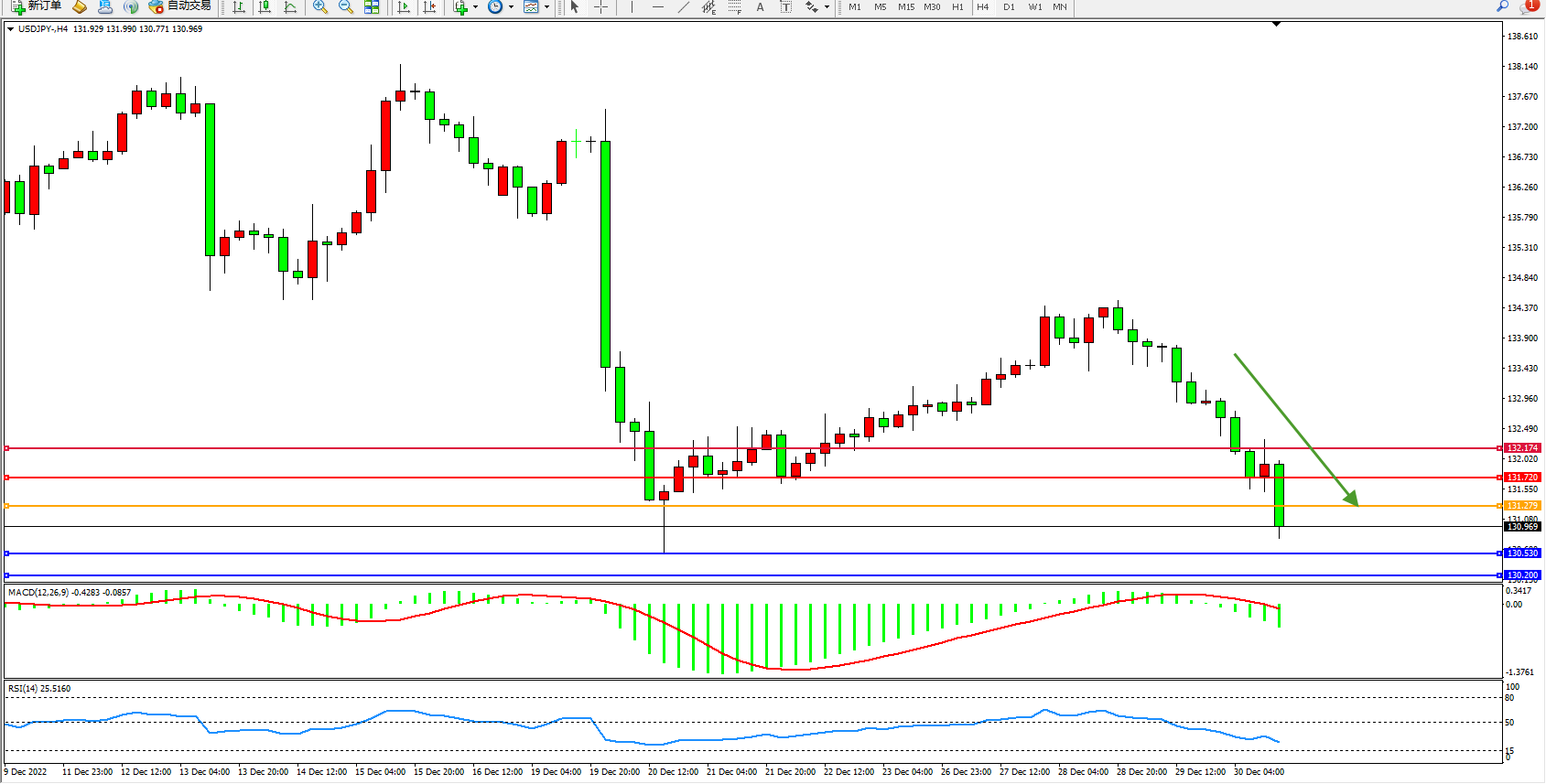Viewport: 1546px width, 784px height.
Task: Switch chart to line chart mode
Action: click(x=290, y=7)
